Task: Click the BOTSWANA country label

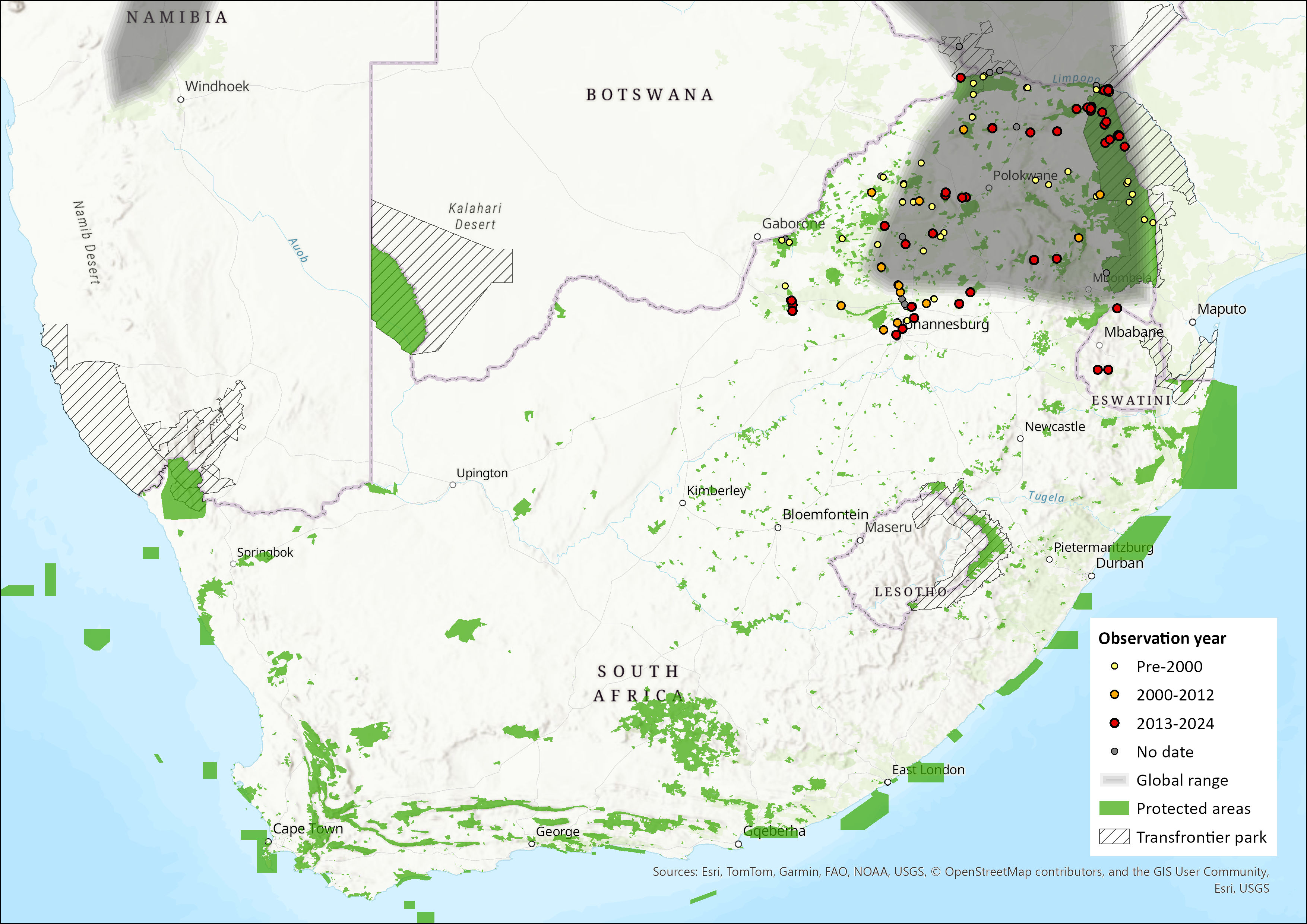Action: [x=649, y=95]
